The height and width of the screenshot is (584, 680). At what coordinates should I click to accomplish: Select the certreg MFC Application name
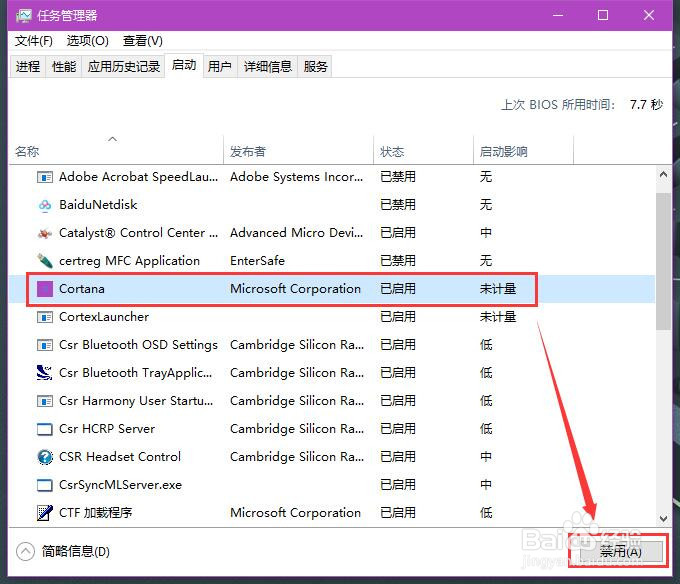point(129,261)
